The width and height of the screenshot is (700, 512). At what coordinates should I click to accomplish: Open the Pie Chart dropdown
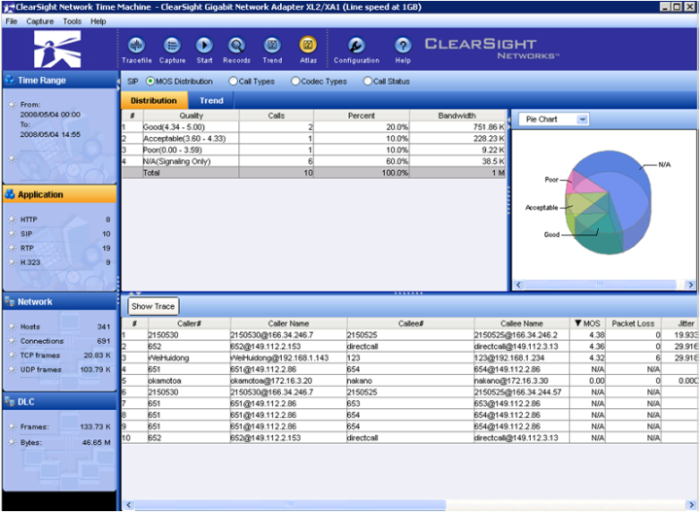tap(554, 119)
